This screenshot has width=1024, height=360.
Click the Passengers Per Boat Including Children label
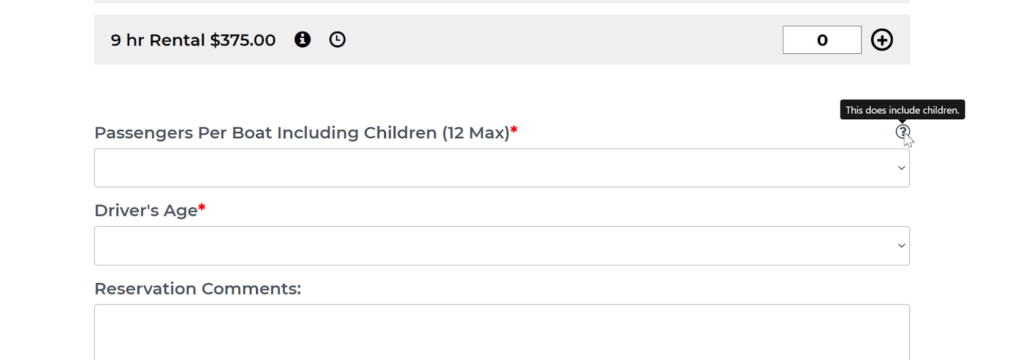point(302,133)
